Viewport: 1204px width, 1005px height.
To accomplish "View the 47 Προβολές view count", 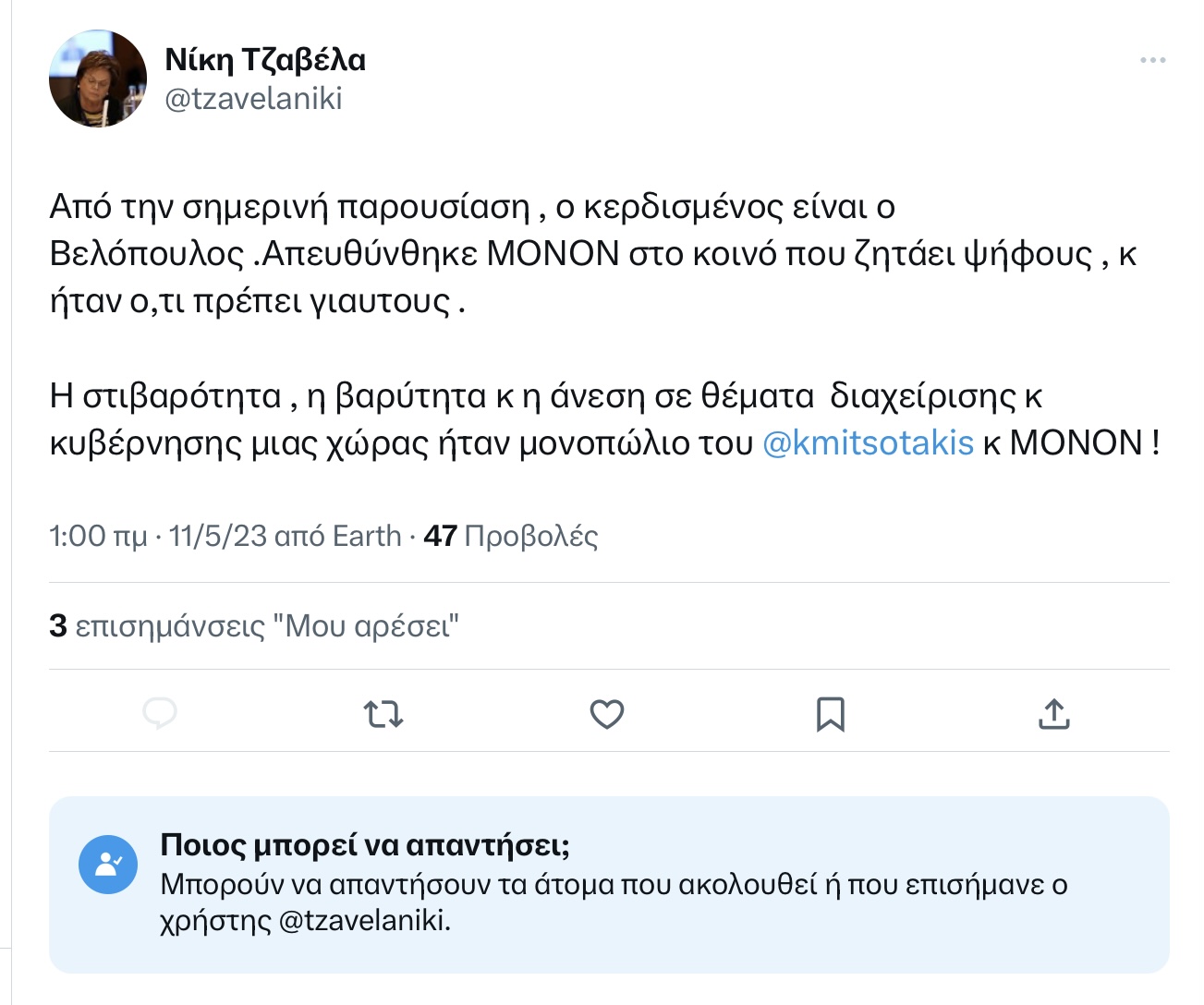I will pyautogui.click(x=511, y=536).
